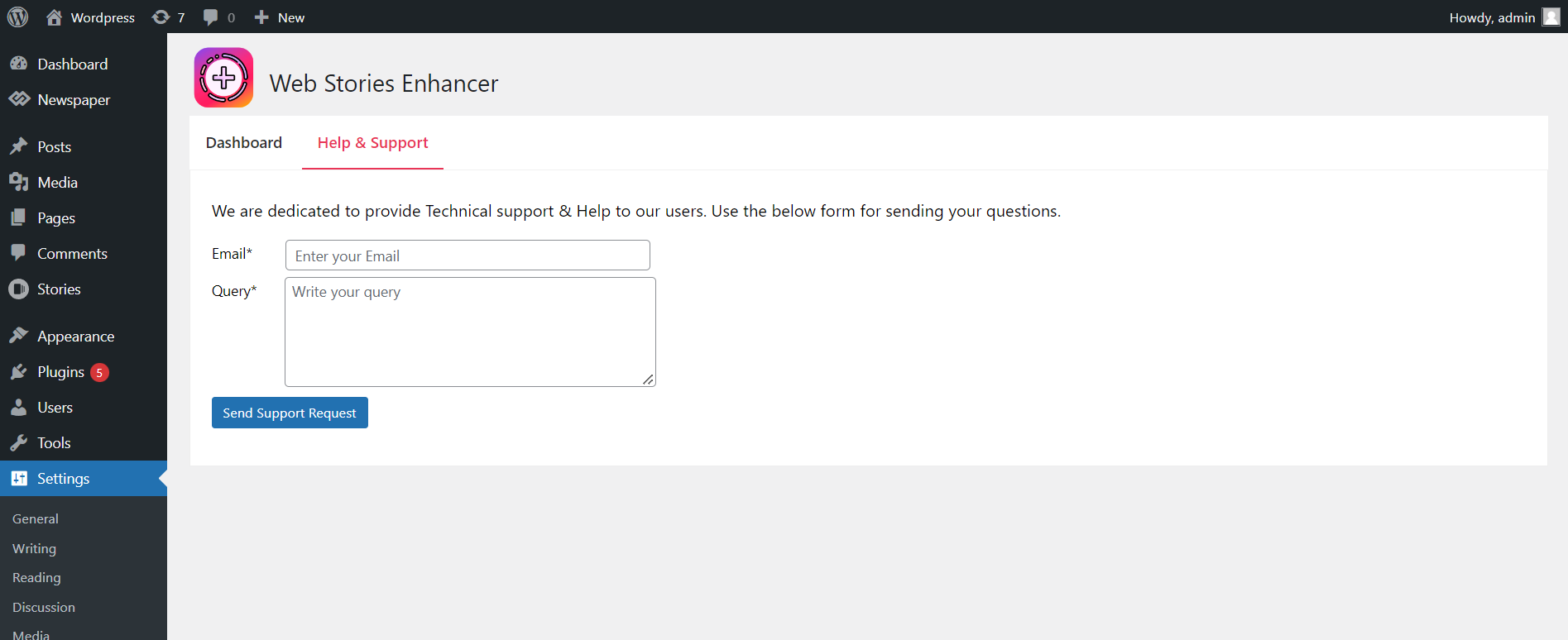This screenshot has height=640, width=1568.
Task: Click the Comments speech bubble icon in the sidebar
Action: 18,253
